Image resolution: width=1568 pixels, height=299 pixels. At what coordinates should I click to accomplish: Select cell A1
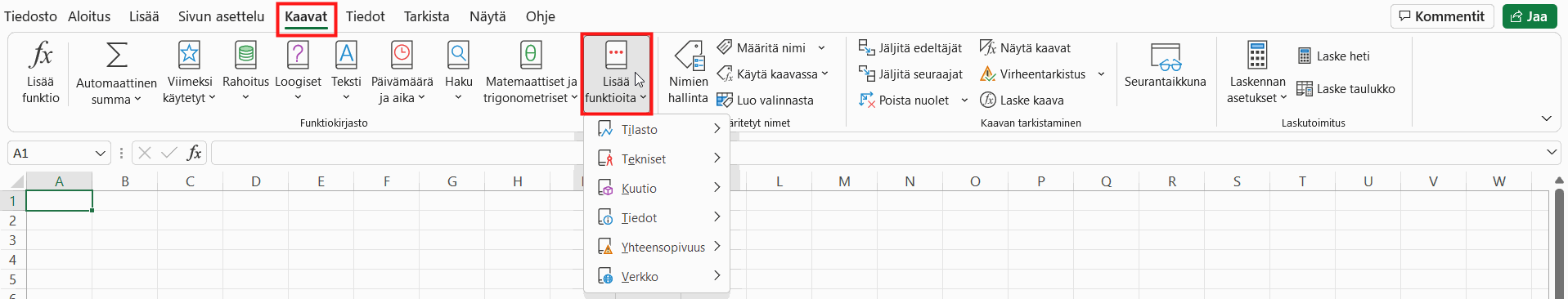click(60, 201)
